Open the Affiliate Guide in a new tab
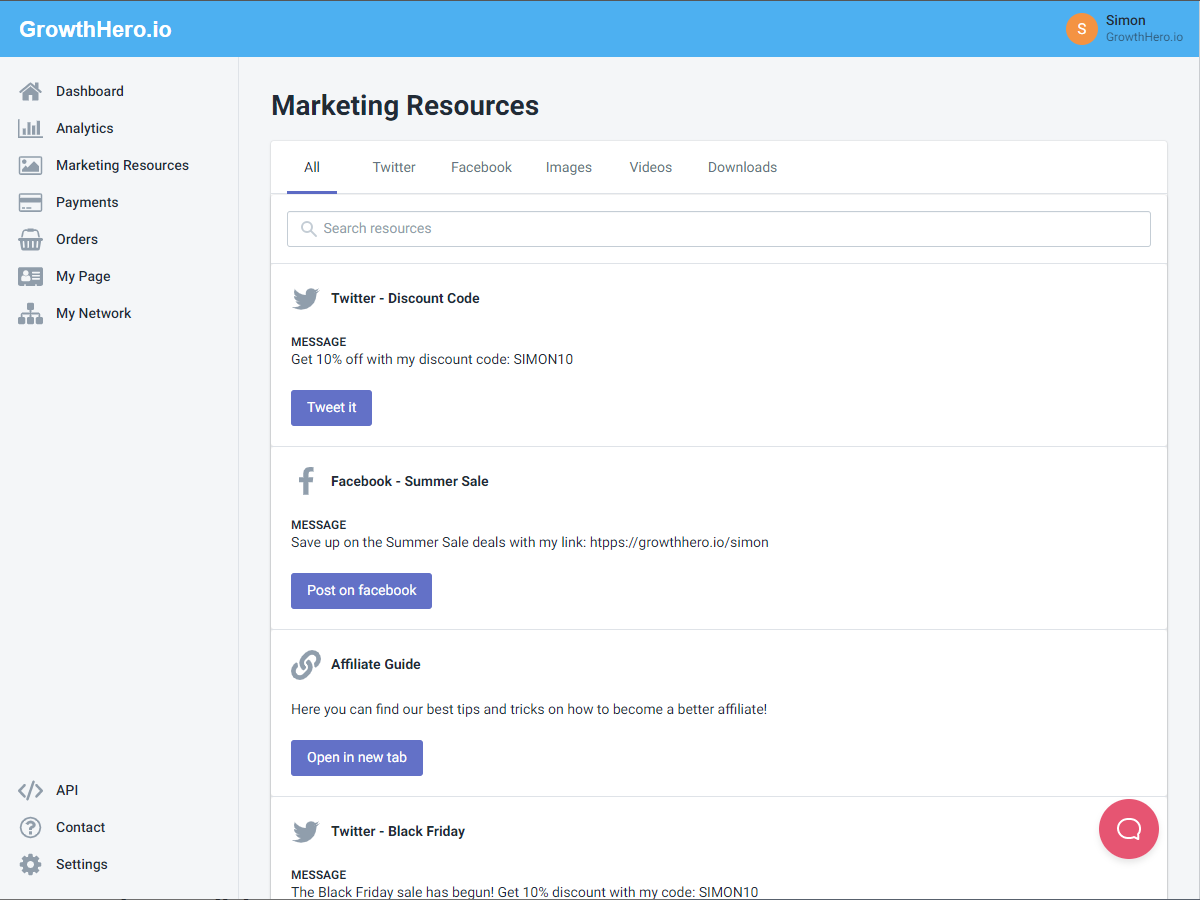This screenshot has height=900, width=1200. point(356,757)
